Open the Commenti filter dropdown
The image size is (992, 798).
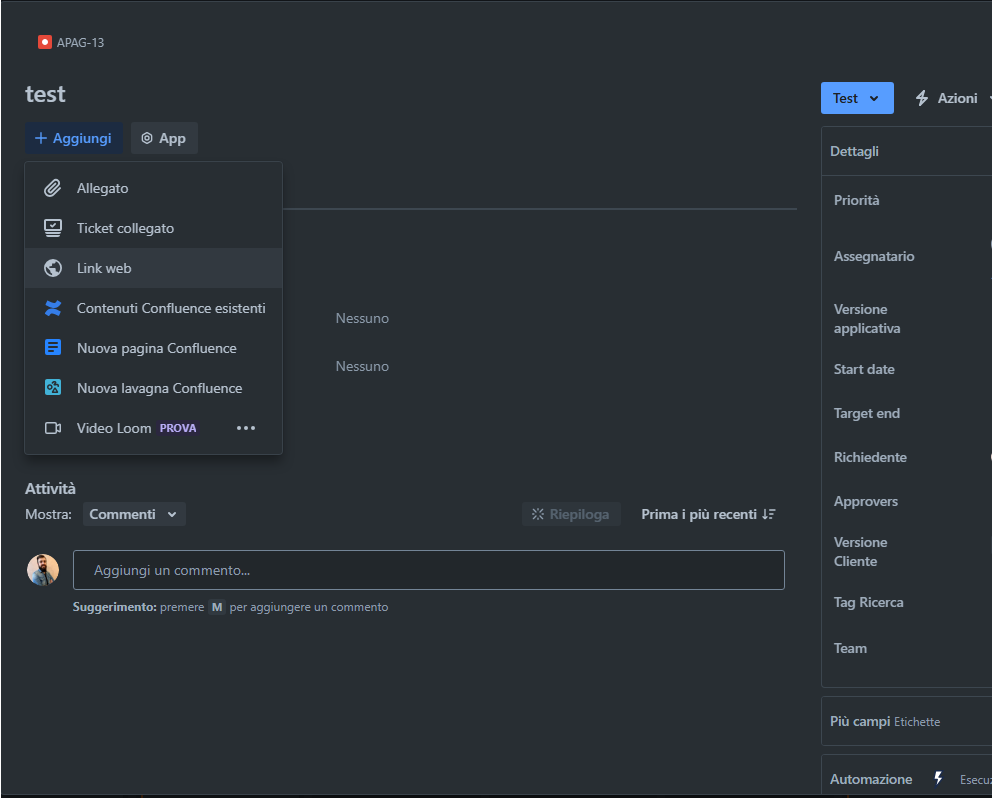pos(134,514)
